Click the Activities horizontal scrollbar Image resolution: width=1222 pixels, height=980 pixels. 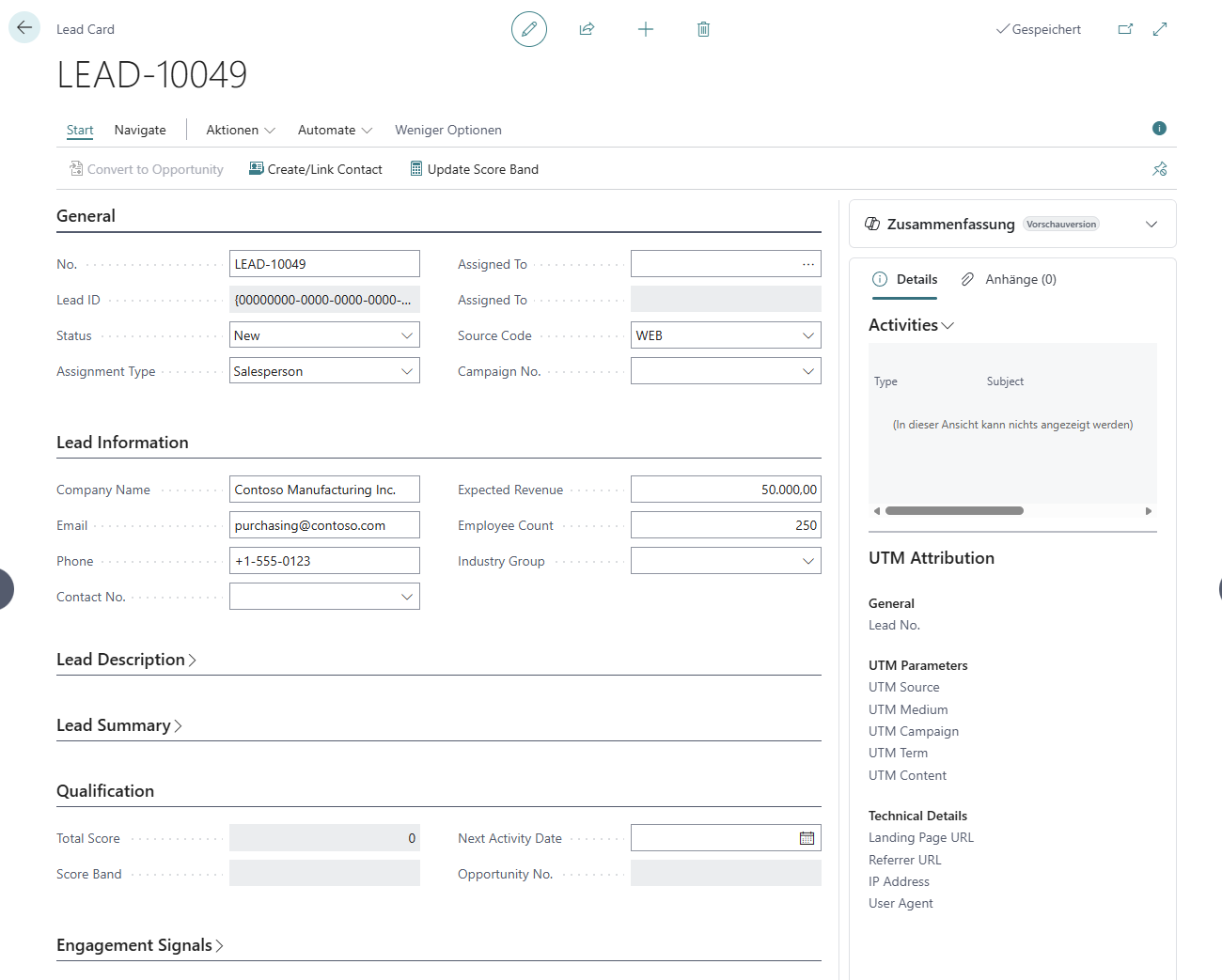point(954,511)
